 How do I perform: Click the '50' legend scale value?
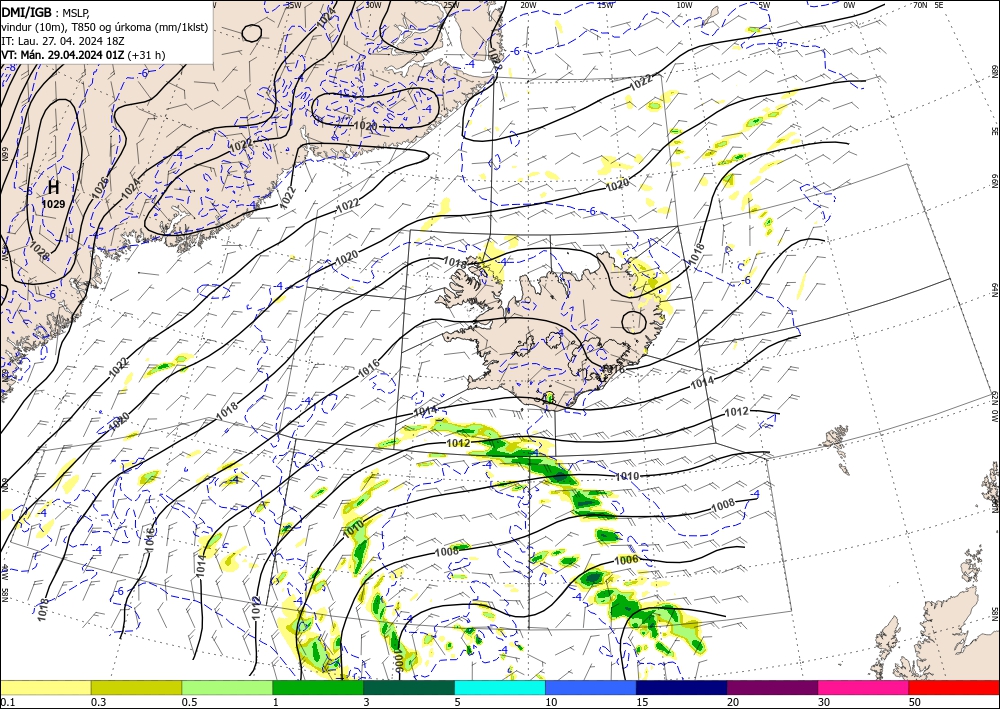(915, 702)
